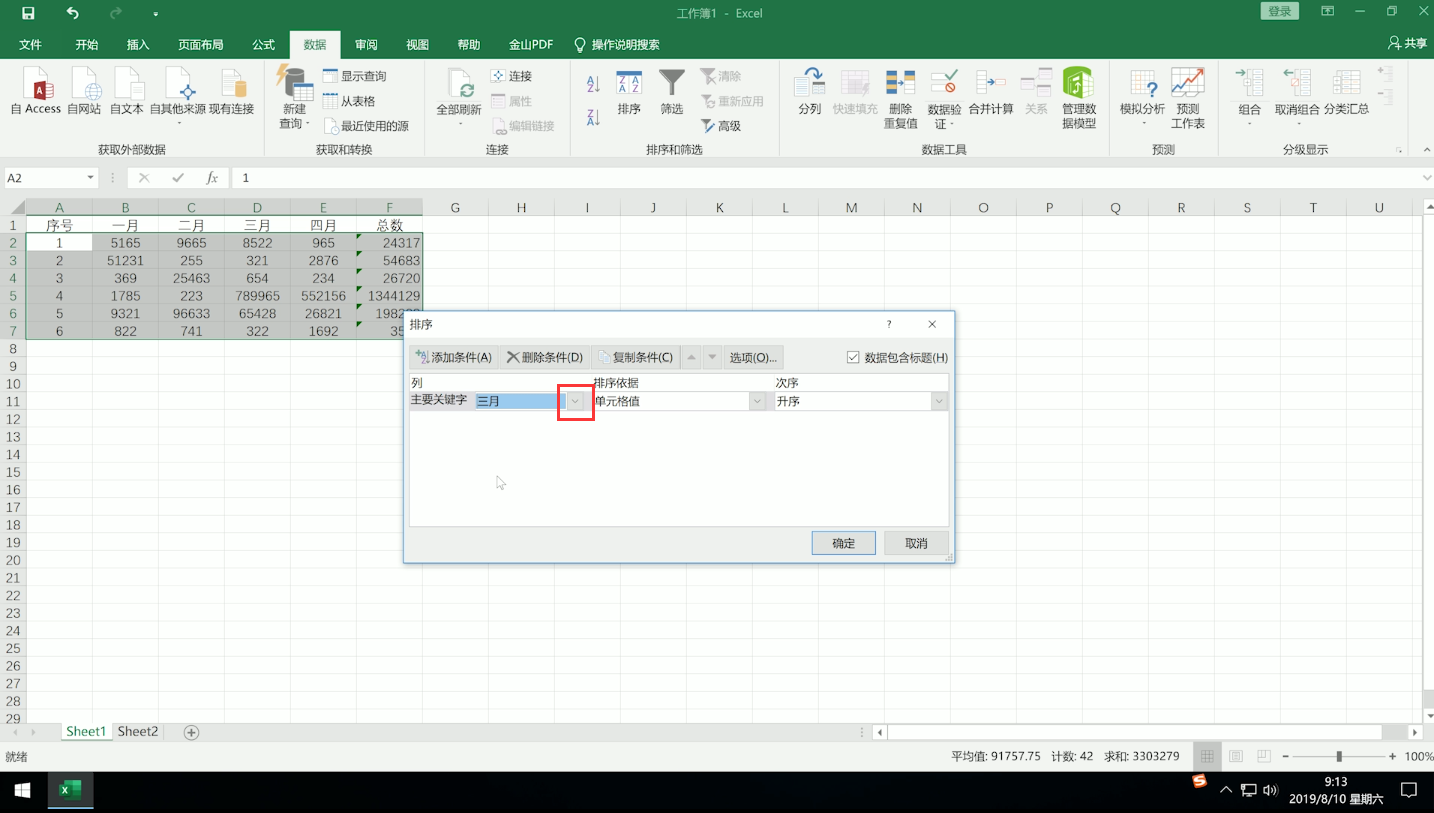Switch to the 审阅 ribbon tab
Screen dimensions: 1434x813
pos(366,44)
